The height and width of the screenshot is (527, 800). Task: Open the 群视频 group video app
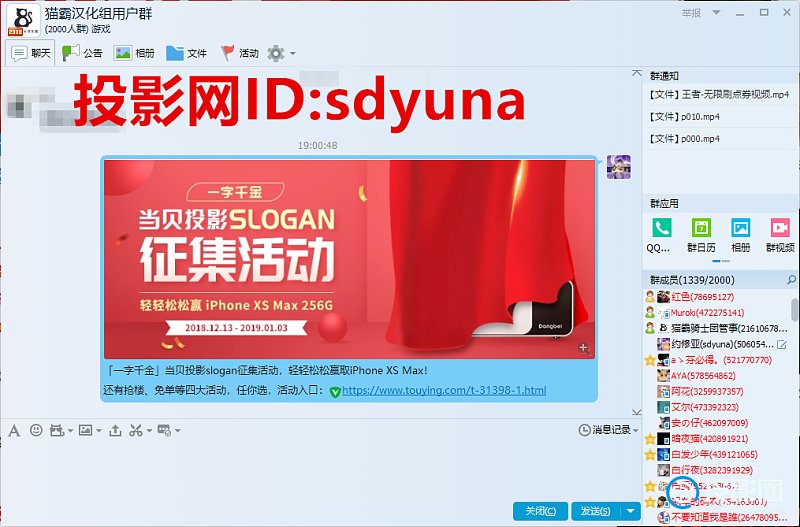(x=780, y=235)
